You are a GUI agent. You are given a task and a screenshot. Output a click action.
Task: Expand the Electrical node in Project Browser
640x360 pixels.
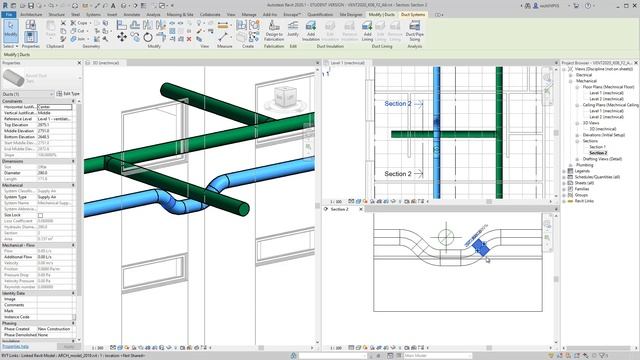tap(571, 75)
